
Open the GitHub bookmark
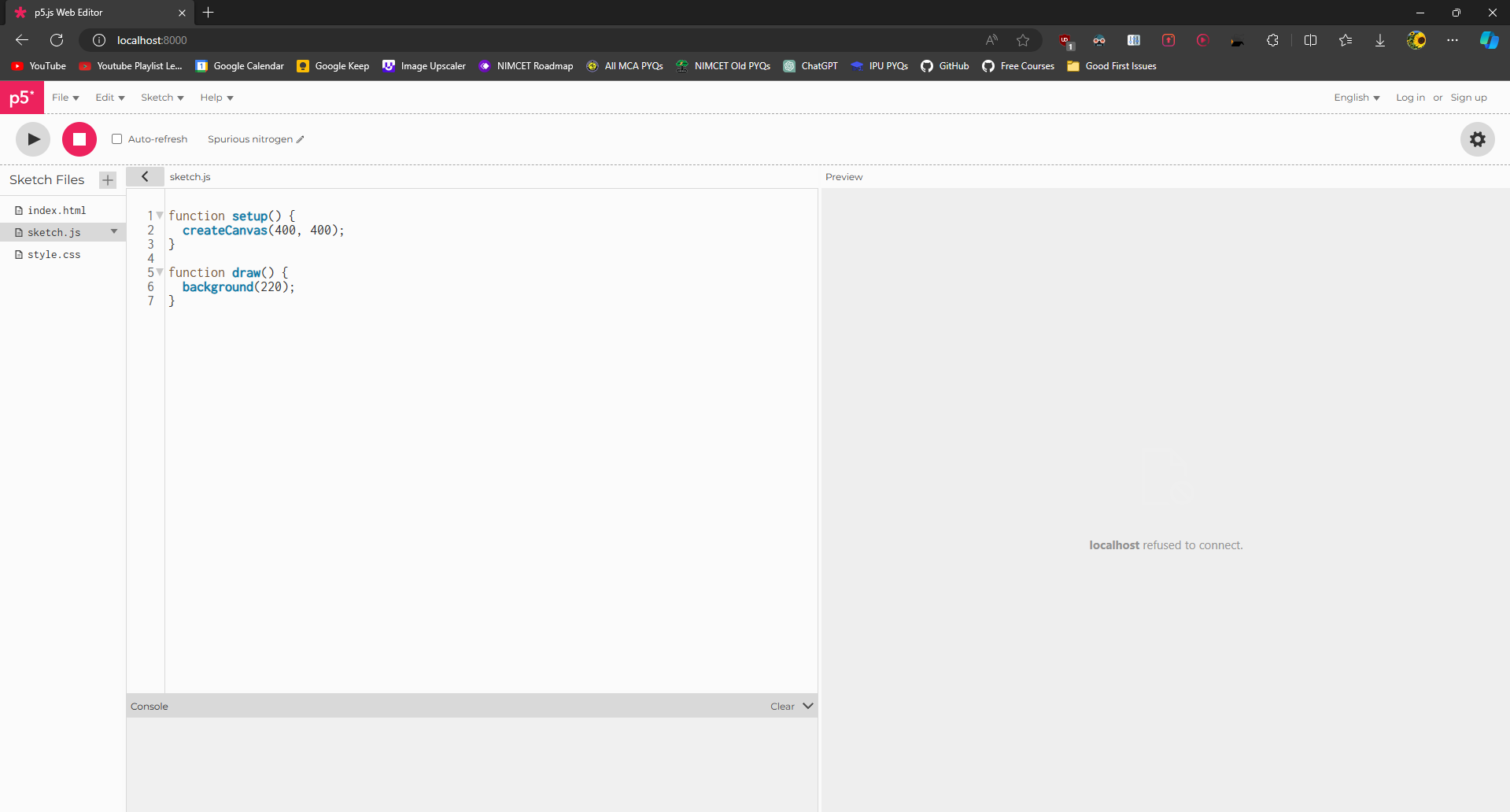click(x=944, y=66)
